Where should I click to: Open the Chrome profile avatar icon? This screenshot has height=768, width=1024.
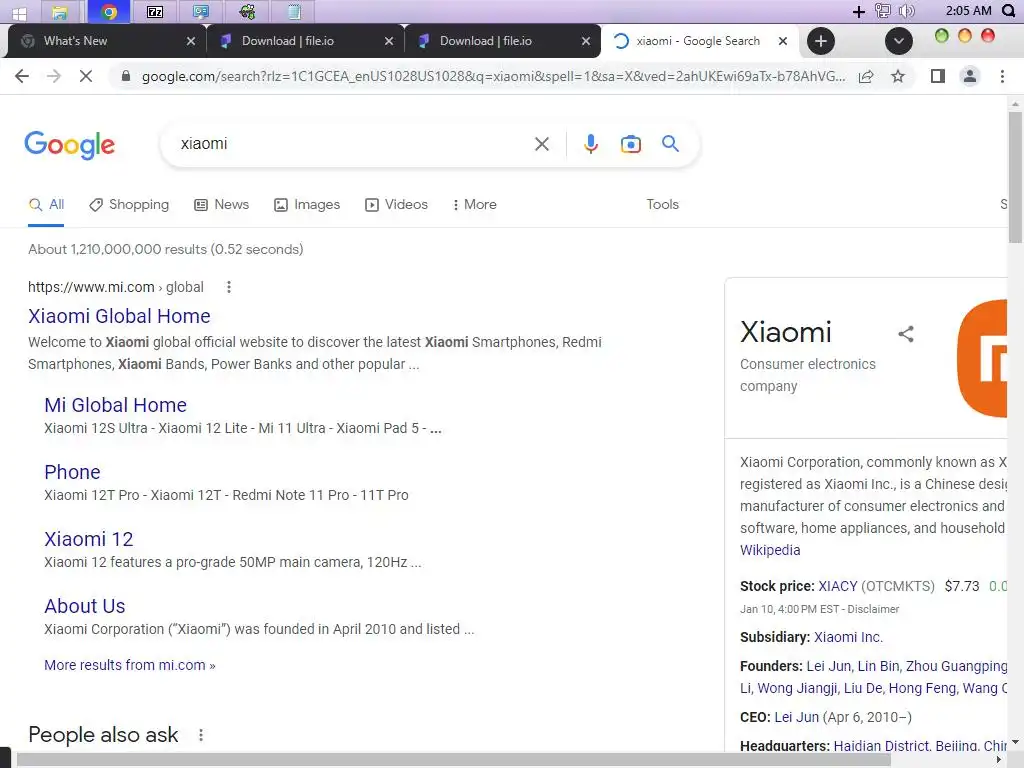(x=970, y=76)
